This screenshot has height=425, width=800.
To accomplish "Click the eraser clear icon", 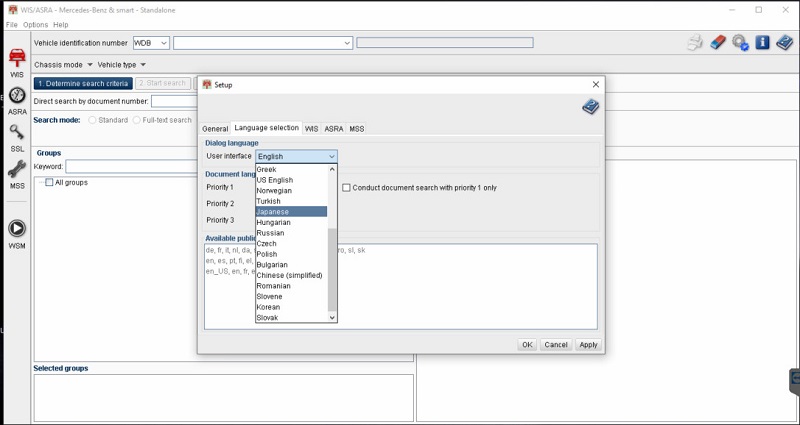I will coord(717,43).
